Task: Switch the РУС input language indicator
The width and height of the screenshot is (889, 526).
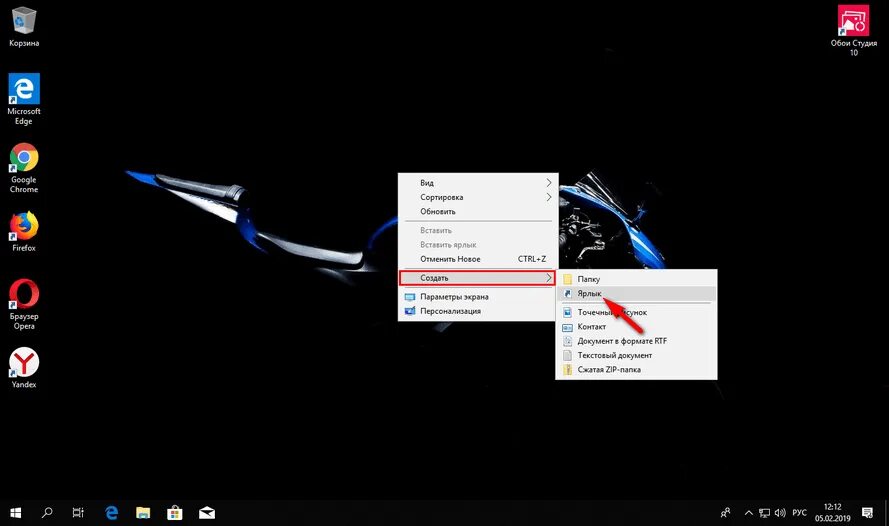Action: [799, 512]
